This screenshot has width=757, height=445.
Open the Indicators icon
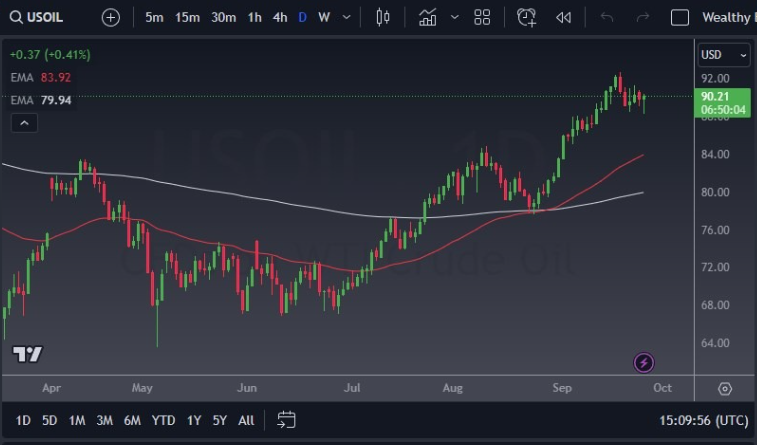(428, 17)
